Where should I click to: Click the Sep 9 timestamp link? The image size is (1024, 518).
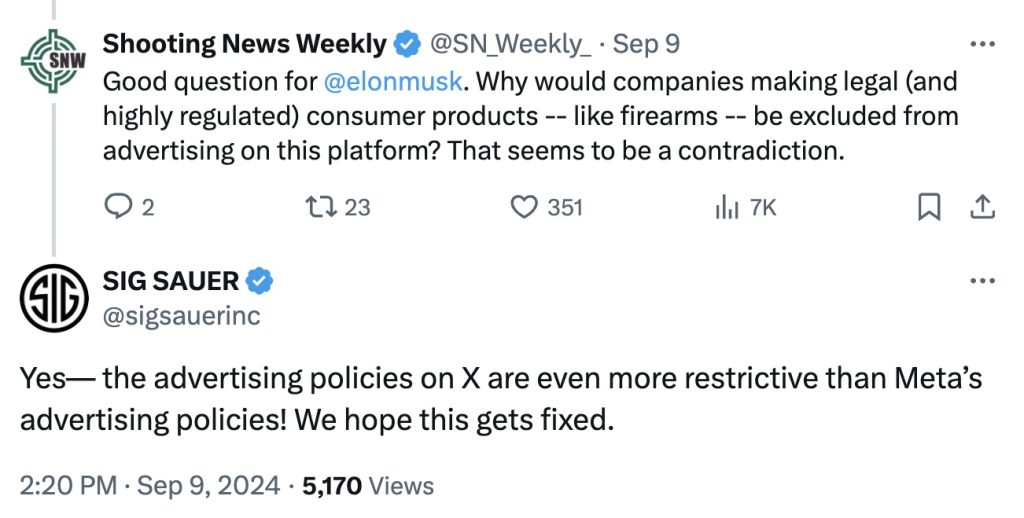[x=646, y=44]
